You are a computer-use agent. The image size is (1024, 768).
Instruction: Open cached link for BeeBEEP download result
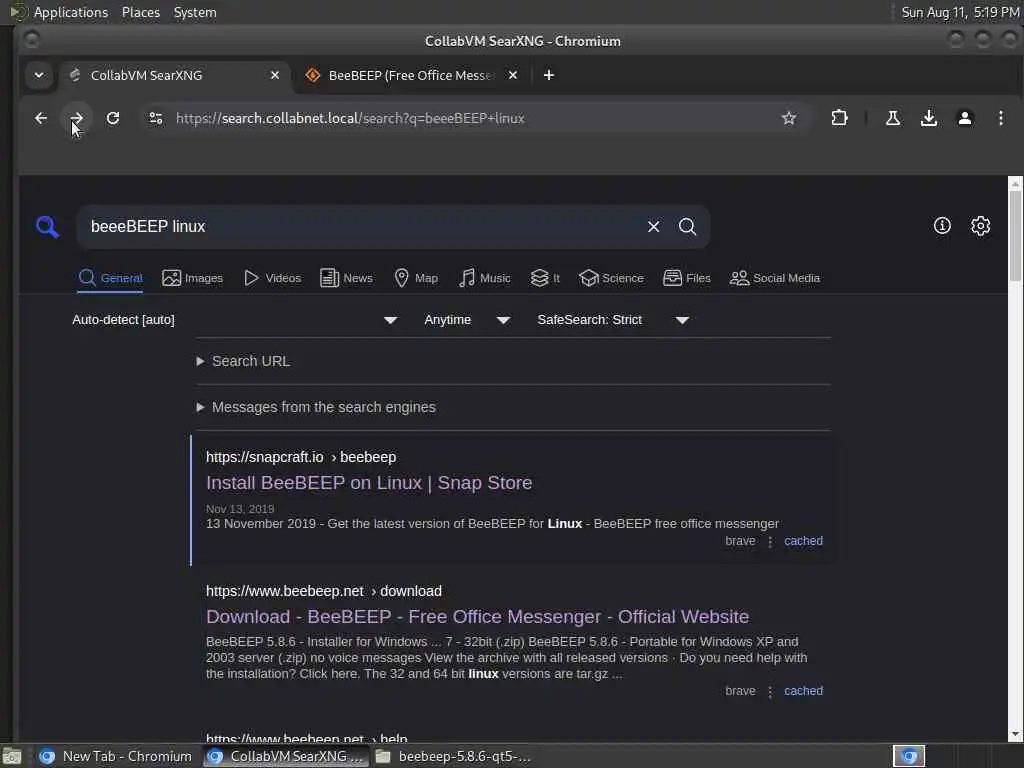click(x=803, y=691)
